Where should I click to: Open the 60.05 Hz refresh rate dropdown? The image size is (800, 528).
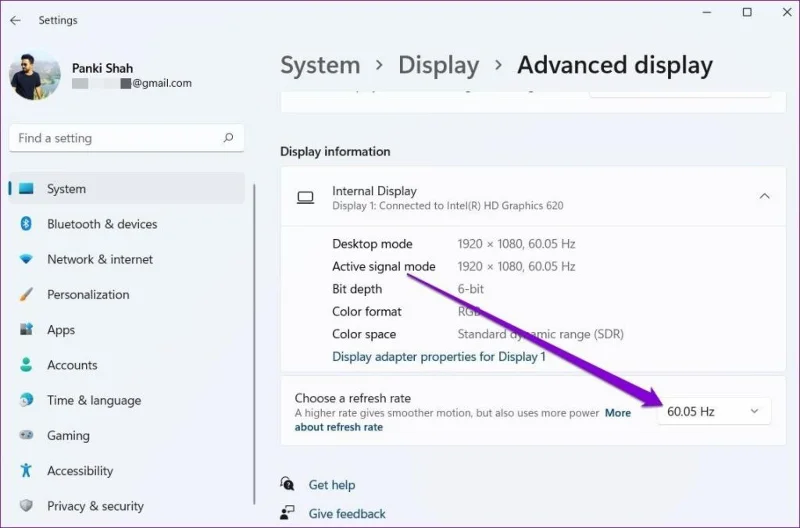(x=714, y=411)
